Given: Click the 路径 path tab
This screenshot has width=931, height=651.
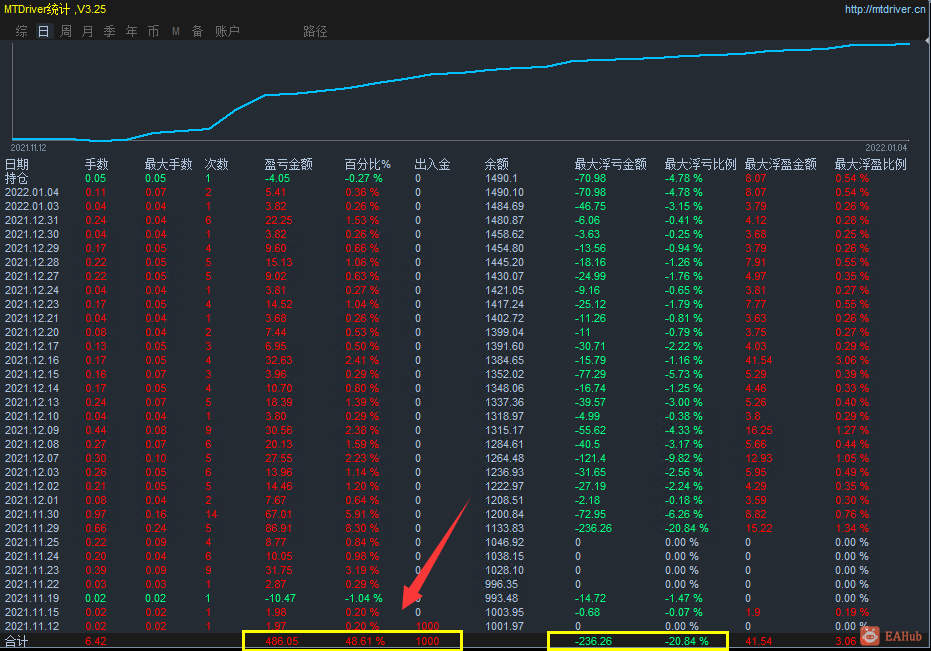Looking at the screenshot, I should pyautogui.click(x=315, y=31).
